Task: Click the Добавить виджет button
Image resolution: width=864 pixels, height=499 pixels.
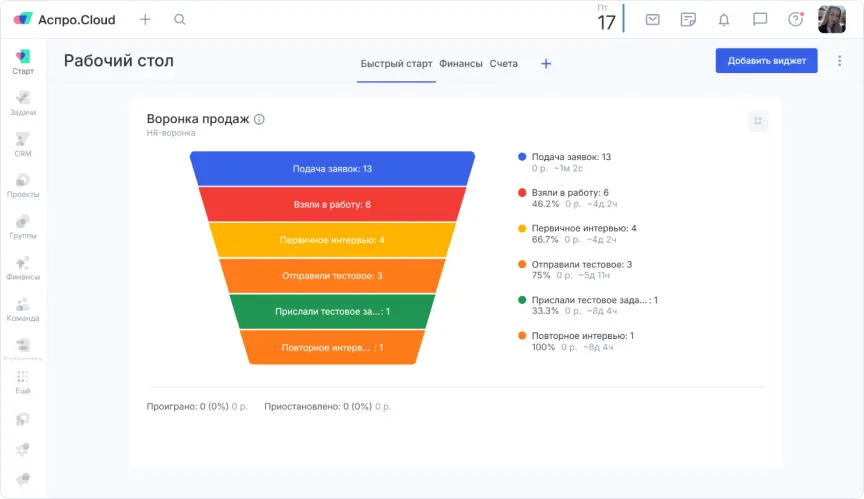Action: (x=766, y=61)
